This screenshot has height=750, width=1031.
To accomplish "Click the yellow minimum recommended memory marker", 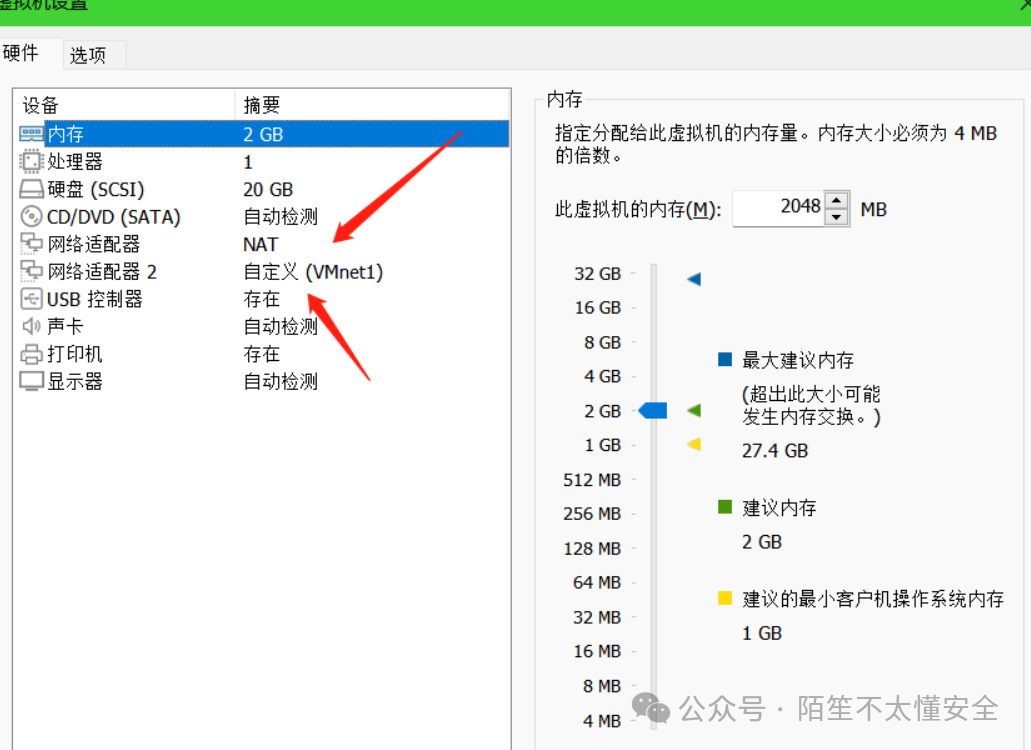I will (x=695, y=444).
